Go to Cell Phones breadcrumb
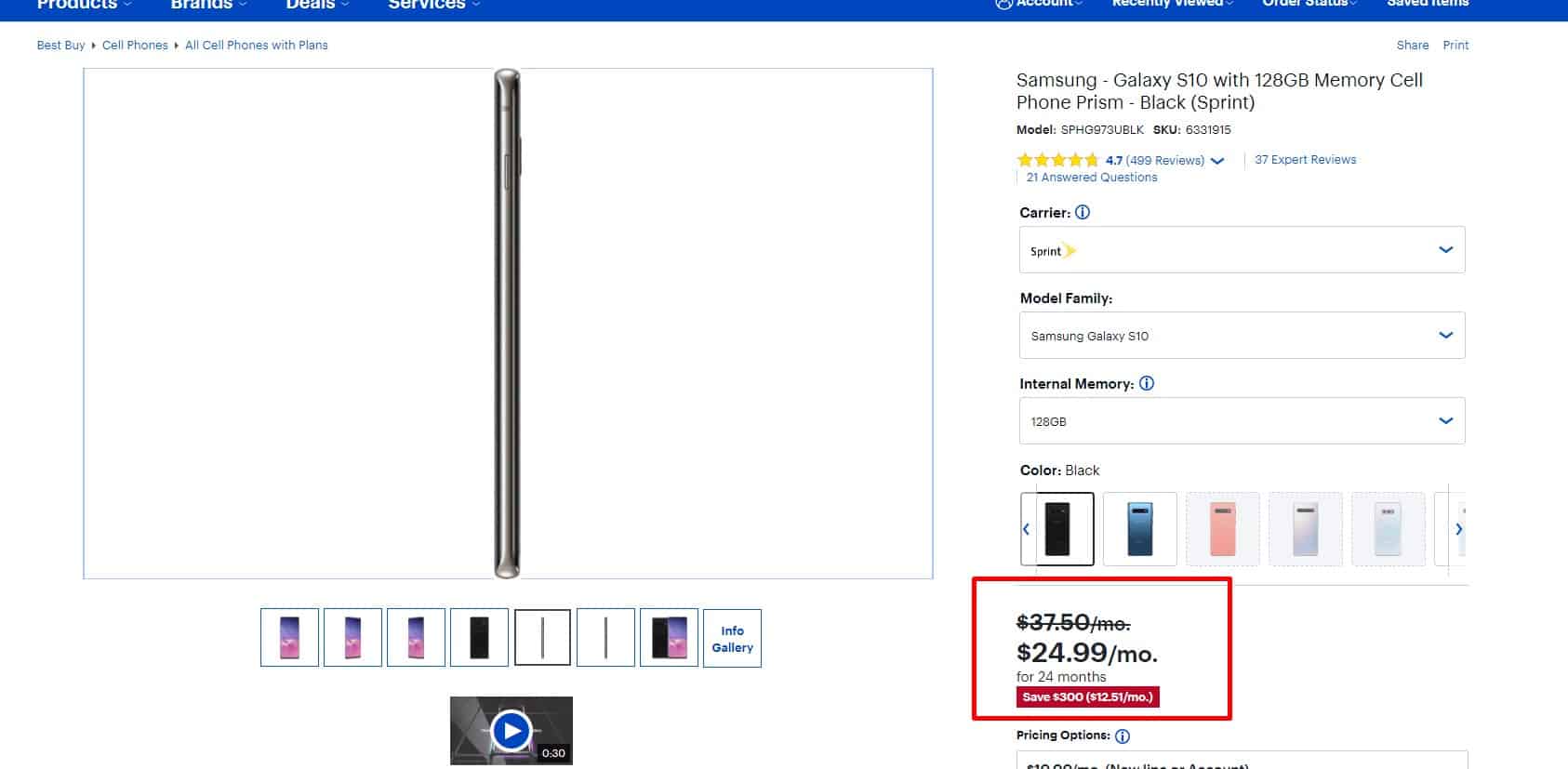1568x769 pixels. coord(135,46)
